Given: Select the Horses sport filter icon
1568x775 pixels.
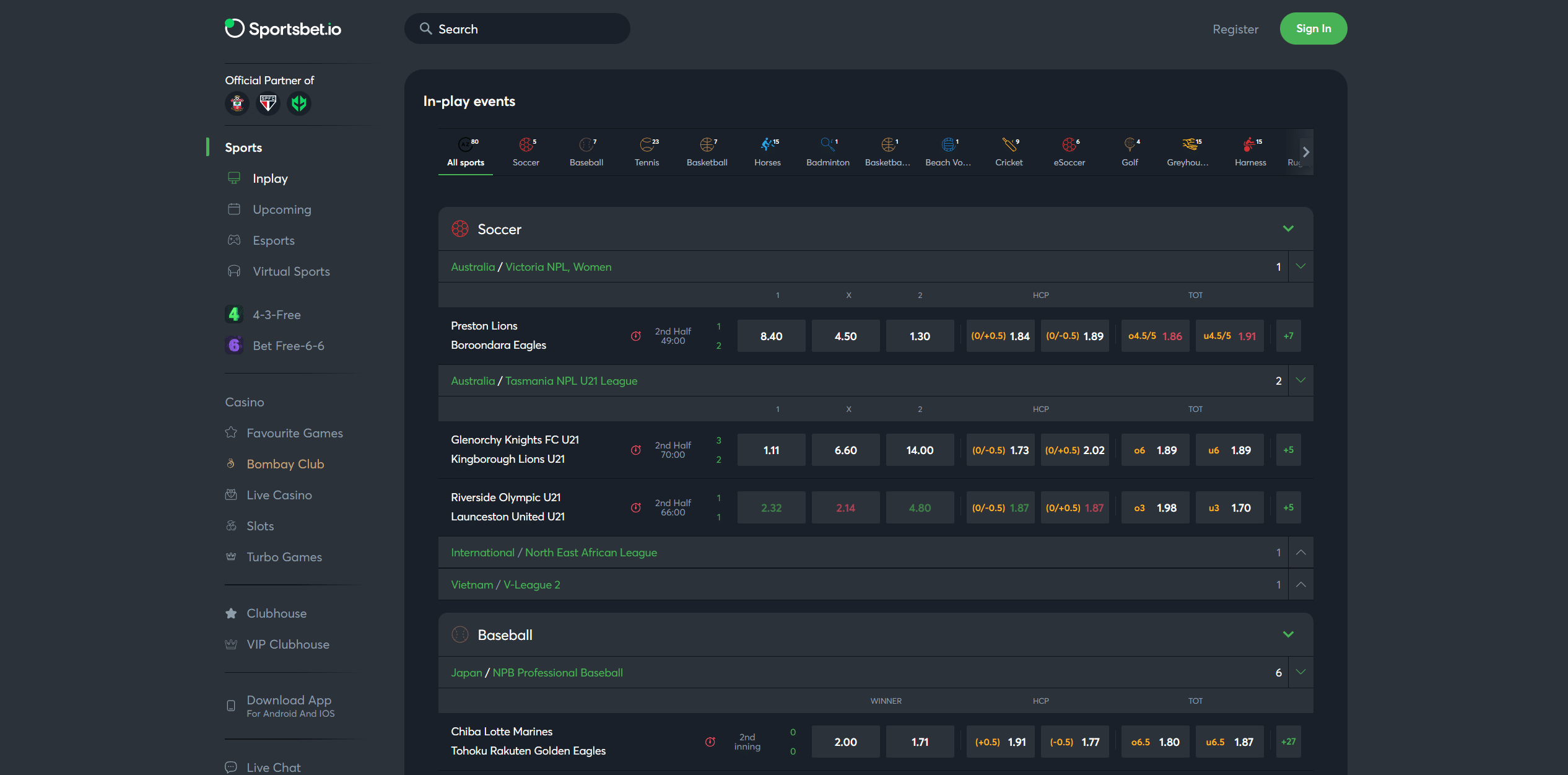Looking at the screenshot, I should point(767,145).
